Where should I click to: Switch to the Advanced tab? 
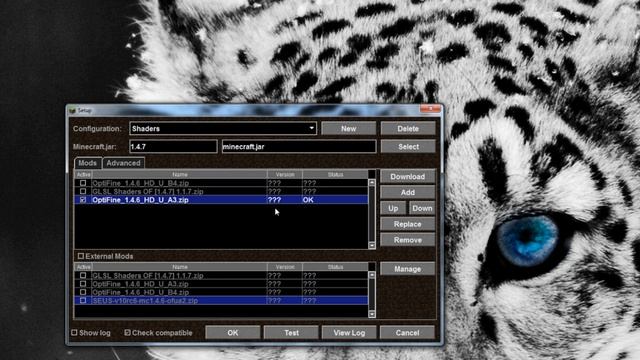(123, 163)
